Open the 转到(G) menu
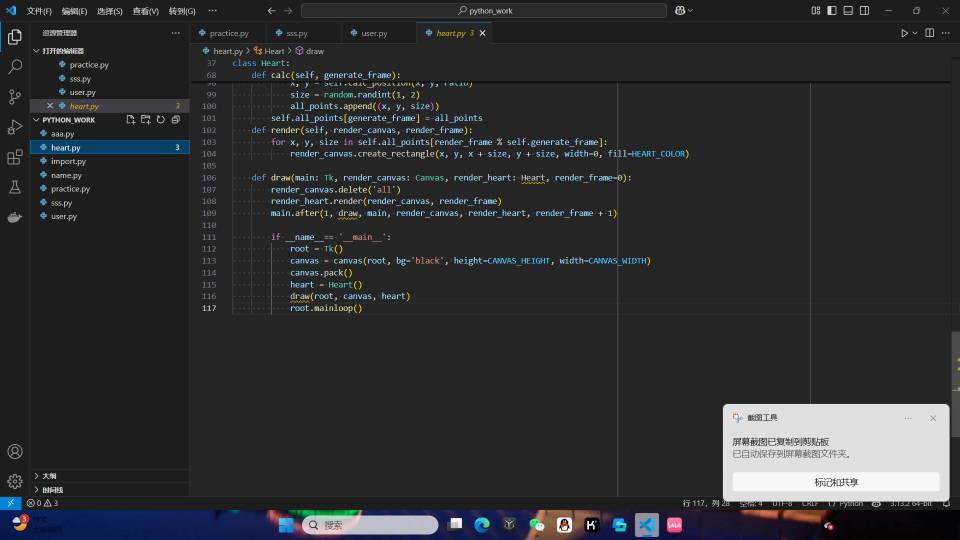The height and width of the screenshot is (540, 960). [182, 11]
